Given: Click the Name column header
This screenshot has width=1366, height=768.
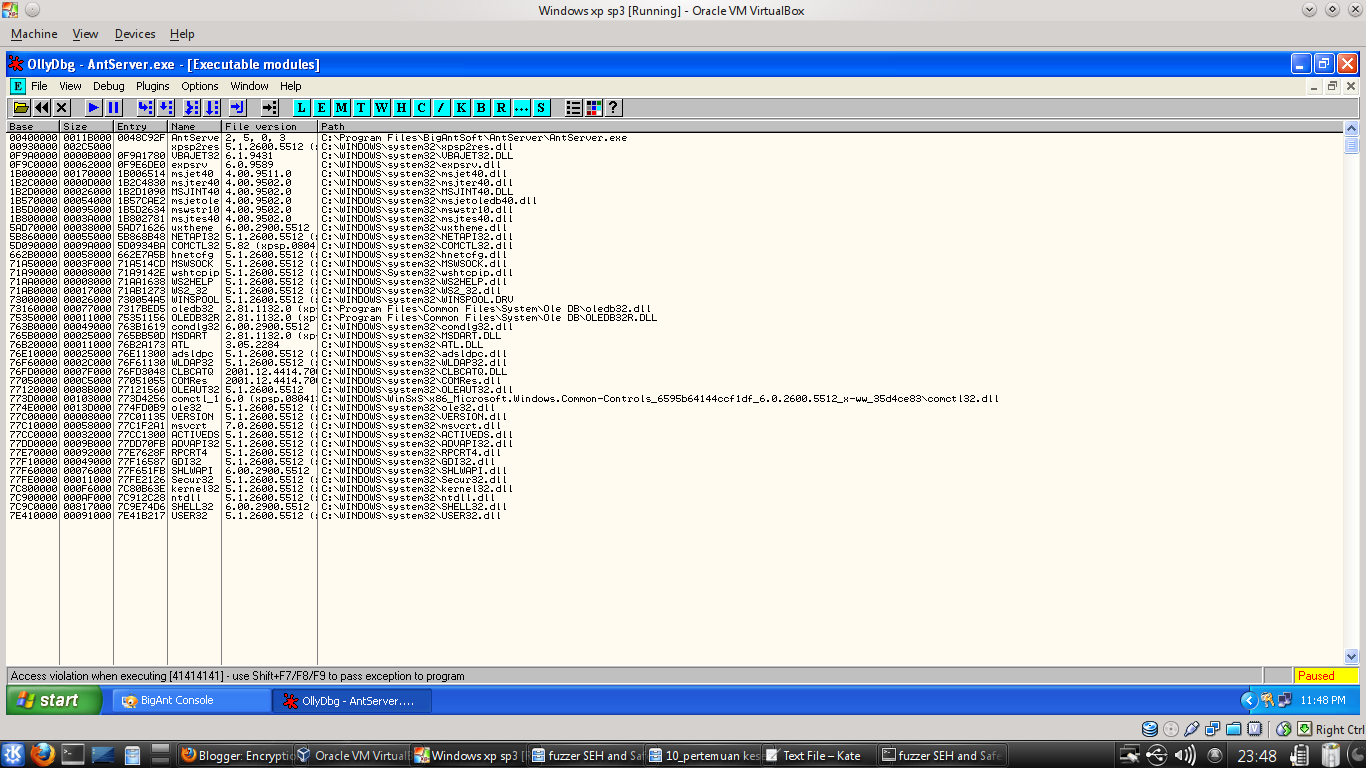Looking at the screenshot, I should pos(194,127).
